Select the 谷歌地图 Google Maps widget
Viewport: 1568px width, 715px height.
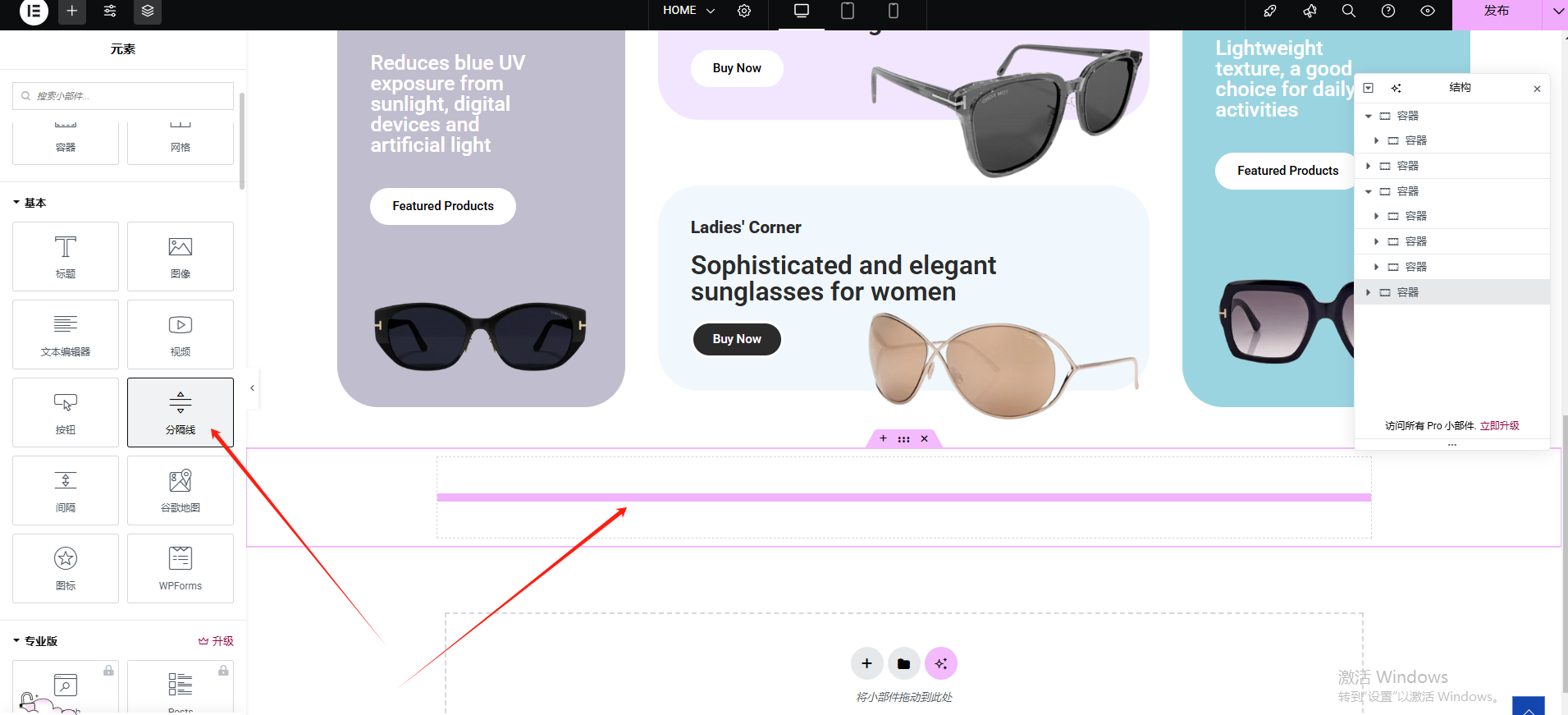point(181,490)
